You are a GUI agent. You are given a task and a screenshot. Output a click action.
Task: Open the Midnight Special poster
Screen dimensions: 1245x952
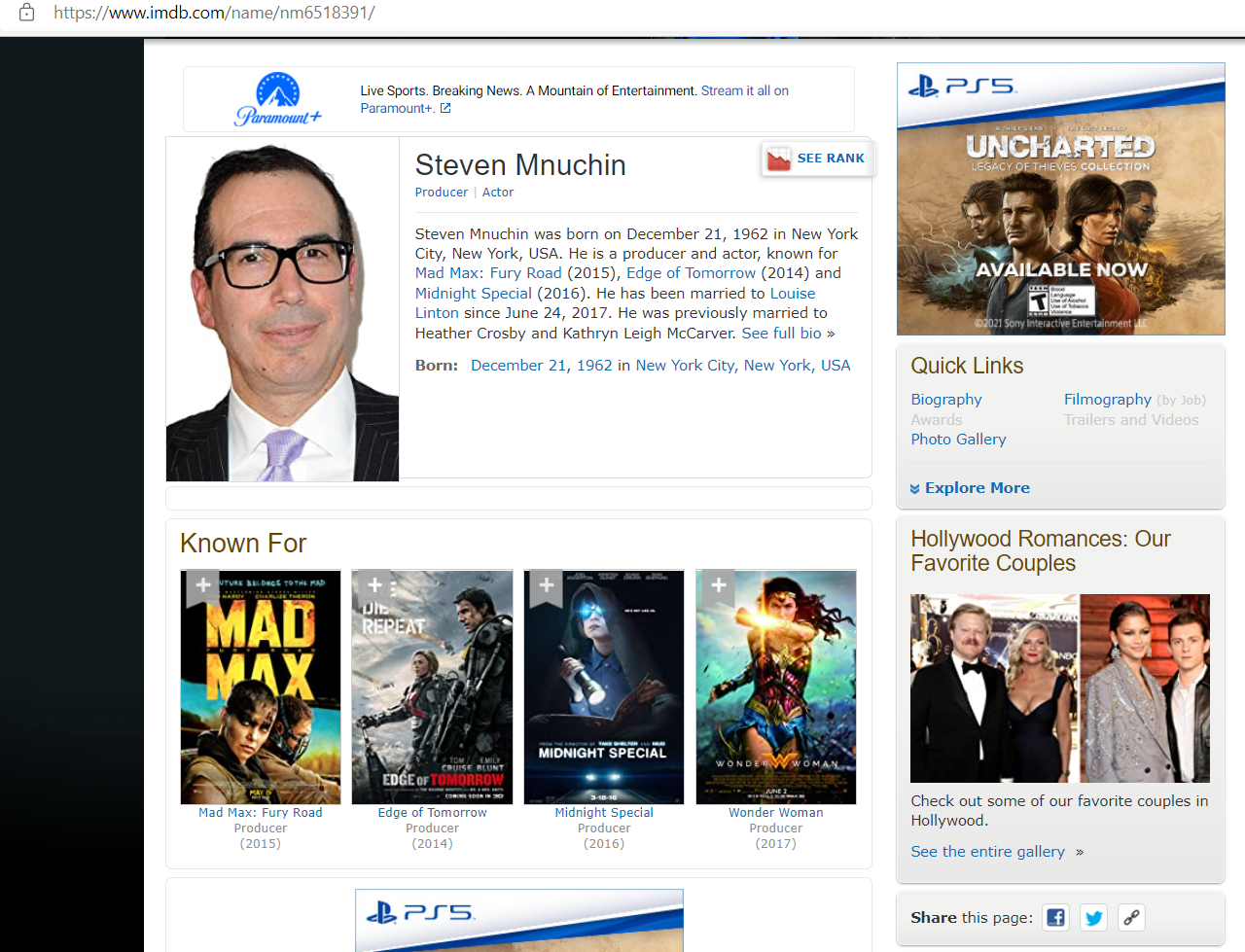604,688
